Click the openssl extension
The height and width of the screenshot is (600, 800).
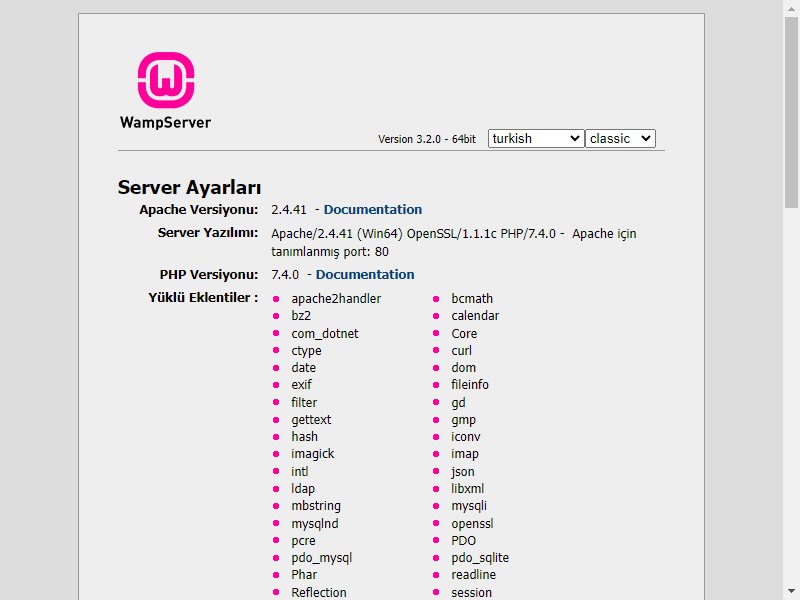[472, 523]
